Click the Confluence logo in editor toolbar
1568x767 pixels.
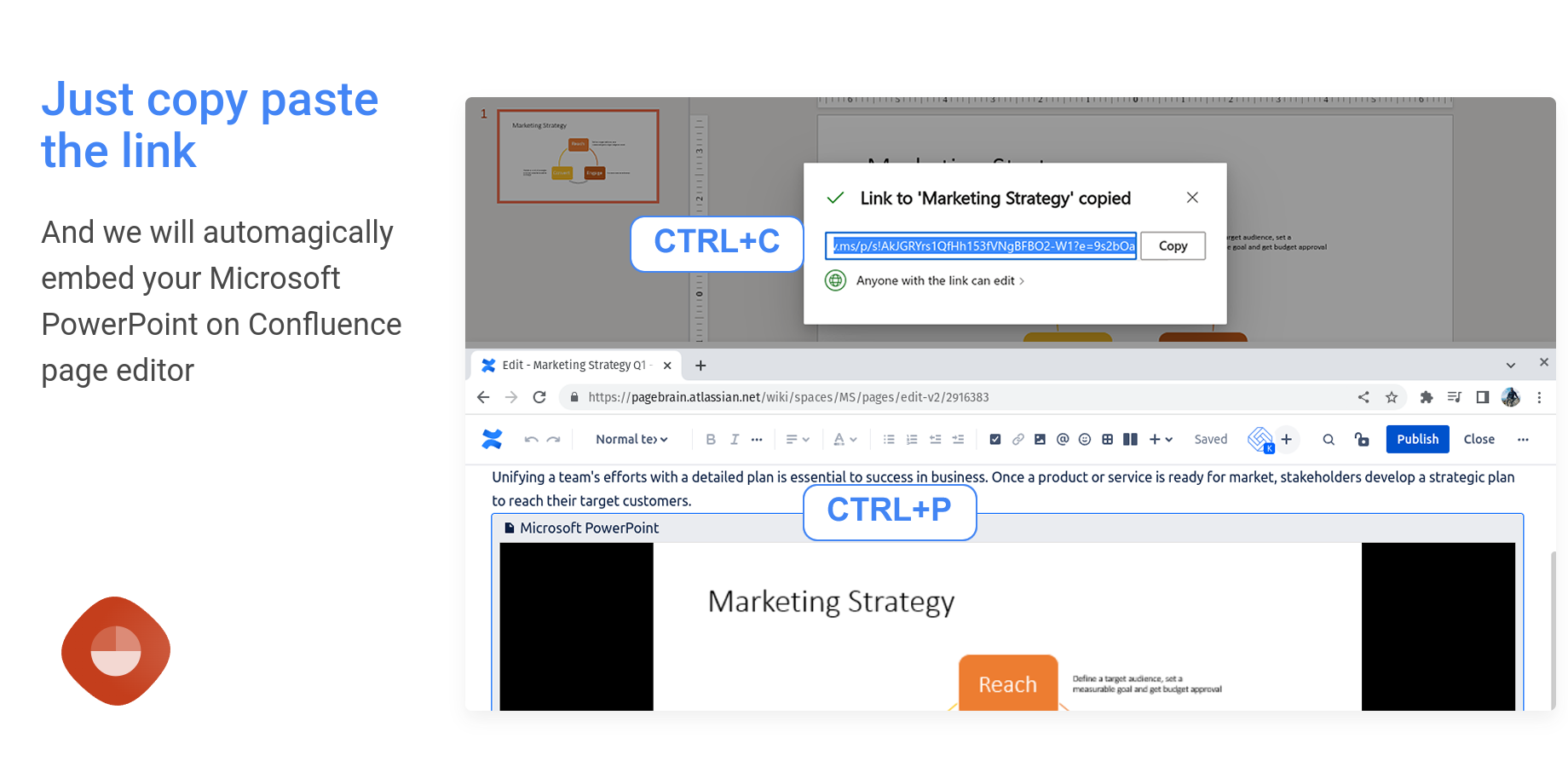click(492, 439)
